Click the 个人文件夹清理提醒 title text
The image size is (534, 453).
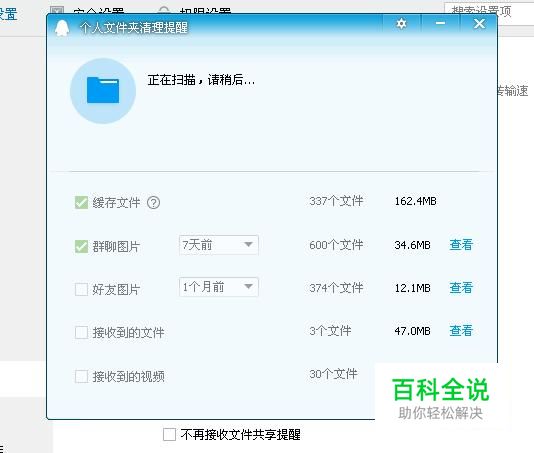click(134, 28)
